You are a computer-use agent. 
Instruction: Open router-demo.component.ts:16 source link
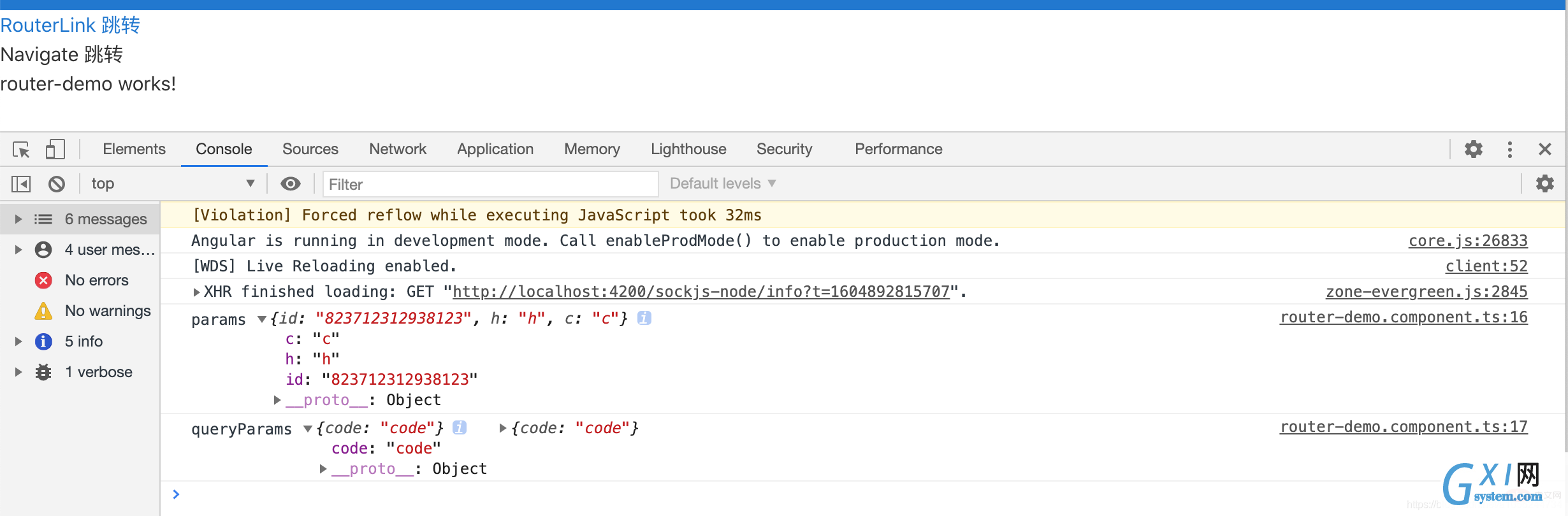(1404, 317)
